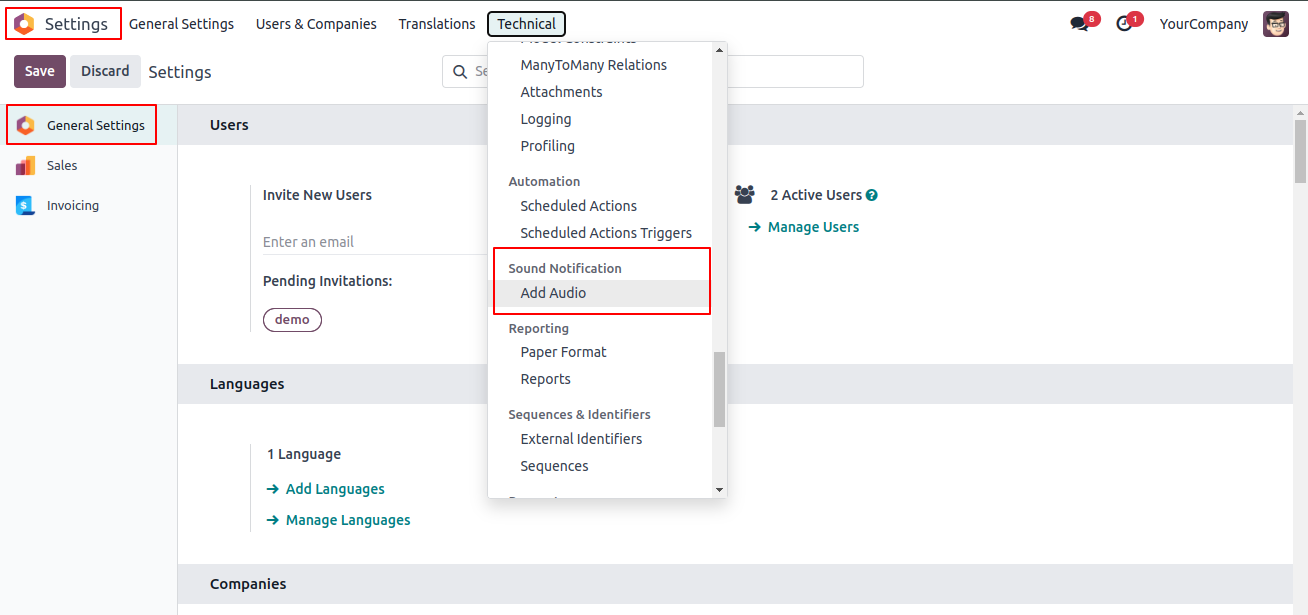Click the dropdown menu scrollbar down arrow
Viewport: 1308px width, 615px height.
coord(719,490)
